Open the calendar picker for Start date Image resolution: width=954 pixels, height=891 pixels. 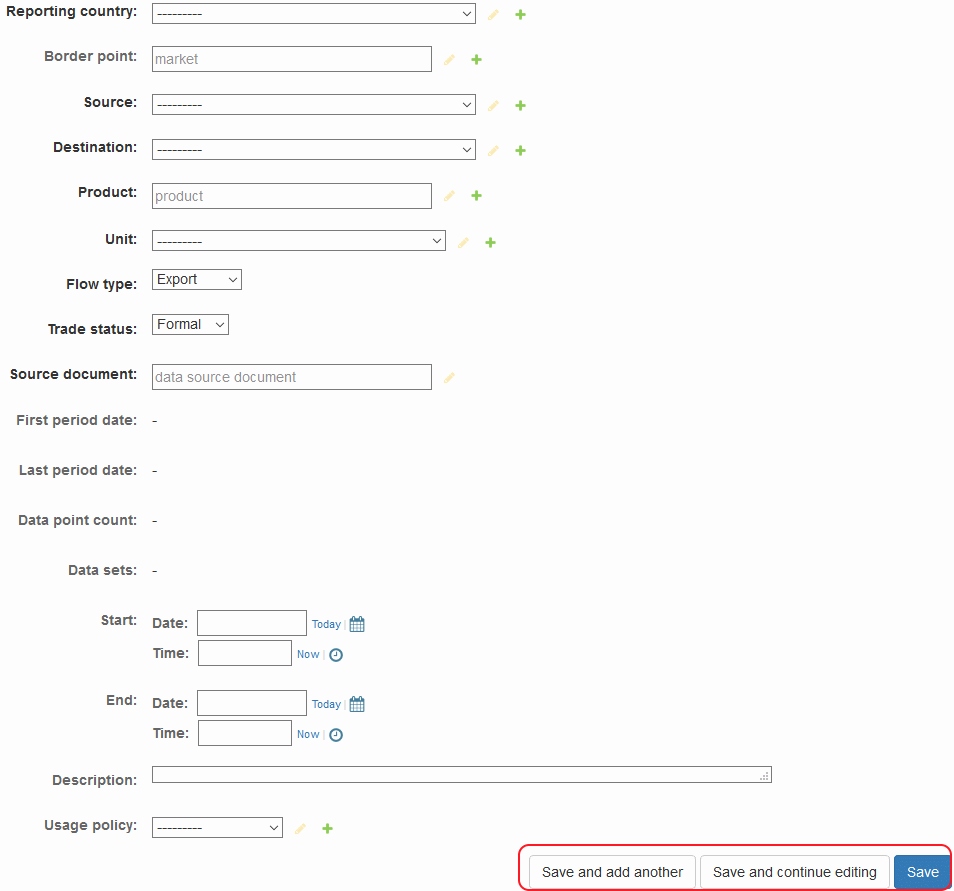tap(357, 624)
